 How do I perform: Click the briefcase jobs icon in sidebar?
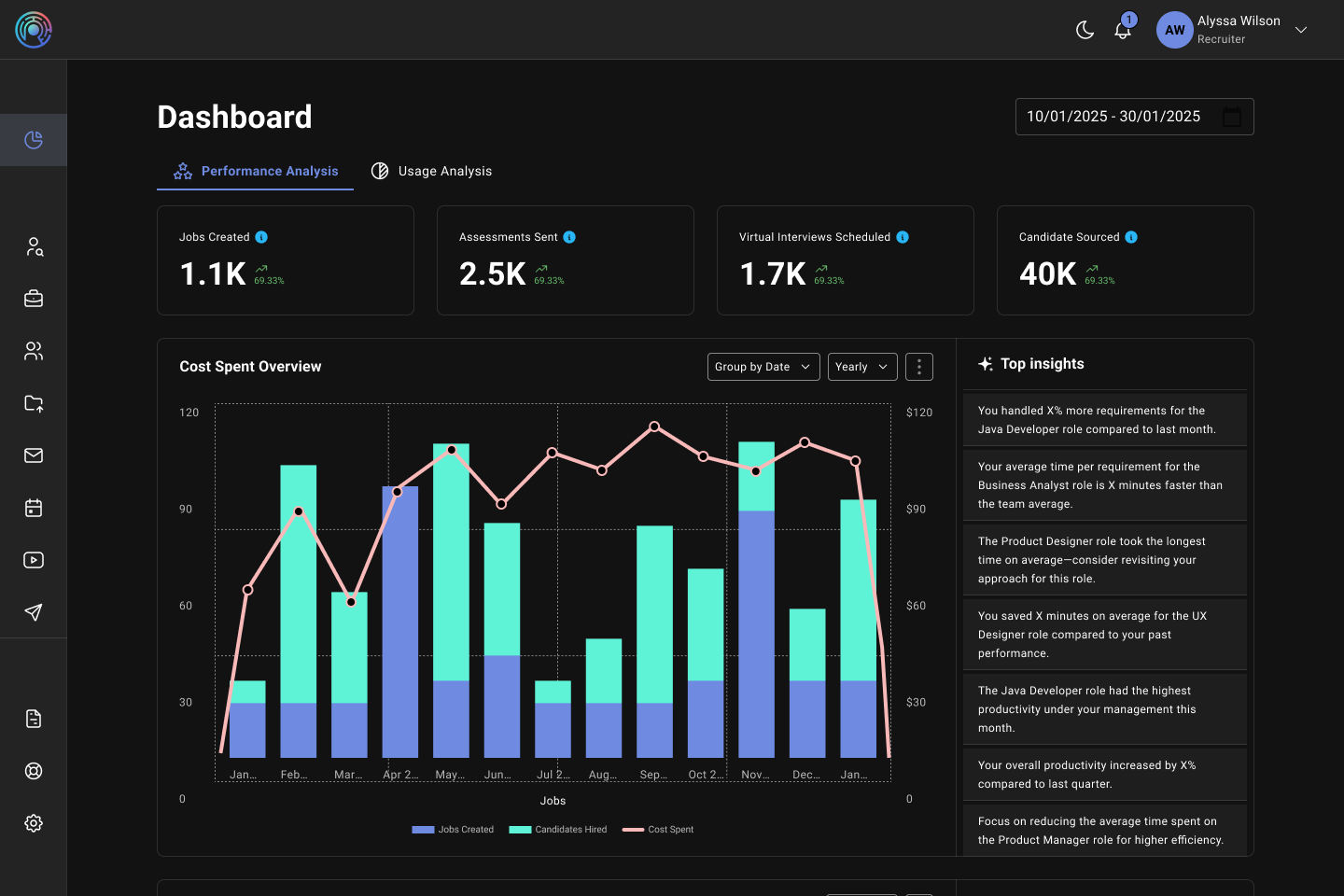coord(34,299)
